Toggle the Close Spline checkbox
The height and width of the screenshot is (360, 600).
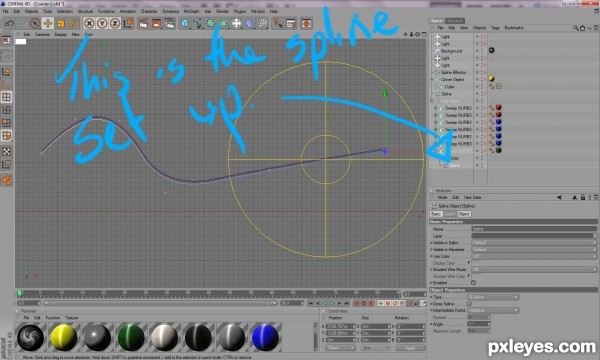tap(469, 304)
